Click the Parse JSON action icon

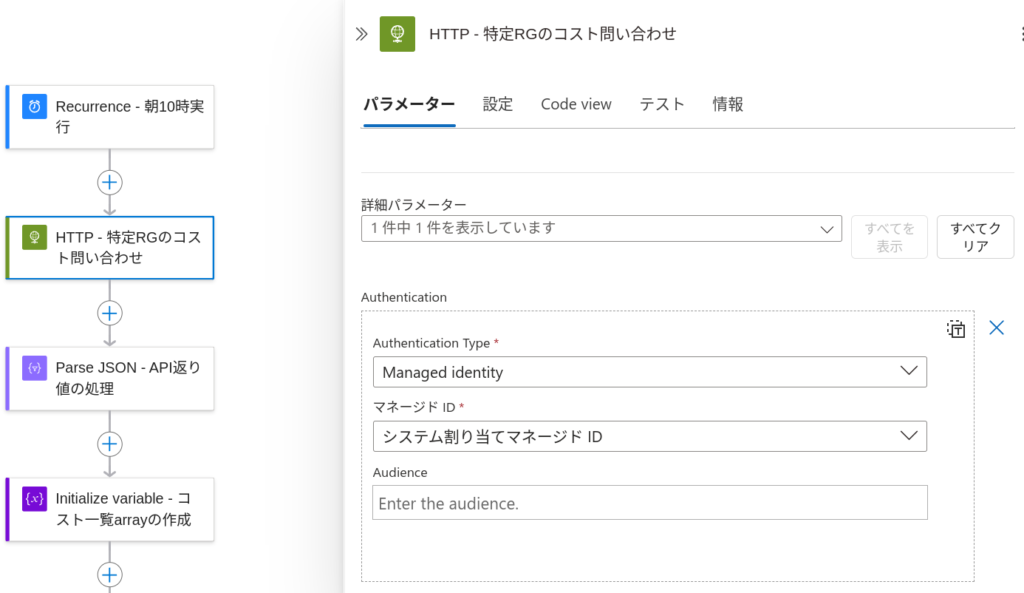click(35, 368)
